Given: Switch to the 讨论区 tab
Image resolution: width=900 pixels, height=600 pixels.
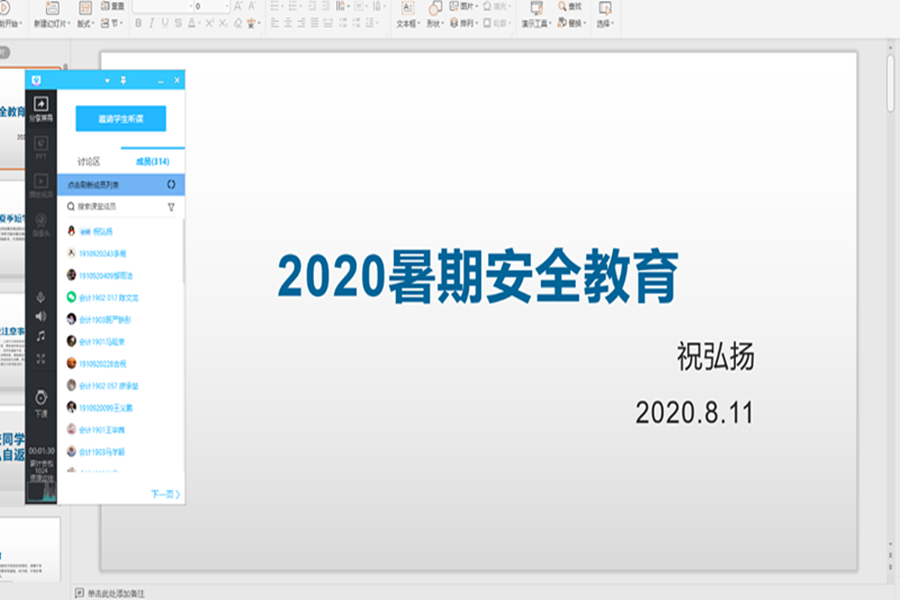Looking at the screenshot, I should click(x=89, y=161).
